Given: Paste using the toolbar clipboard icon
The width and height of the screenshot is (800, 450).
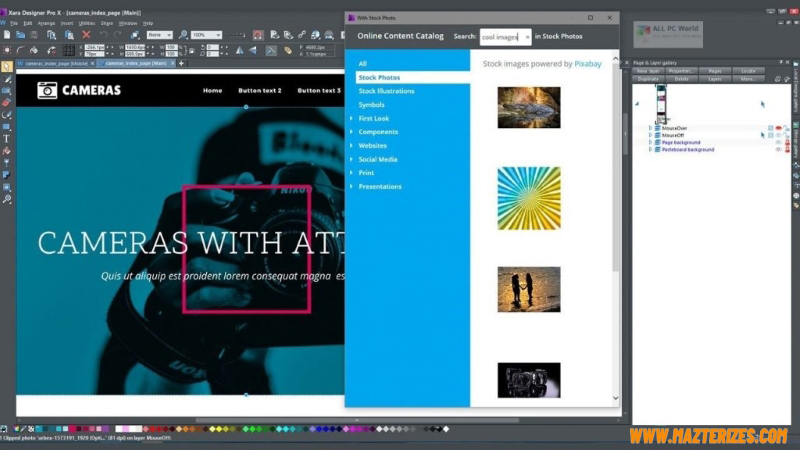Looking at the screenshot, I should pos(69,35).
